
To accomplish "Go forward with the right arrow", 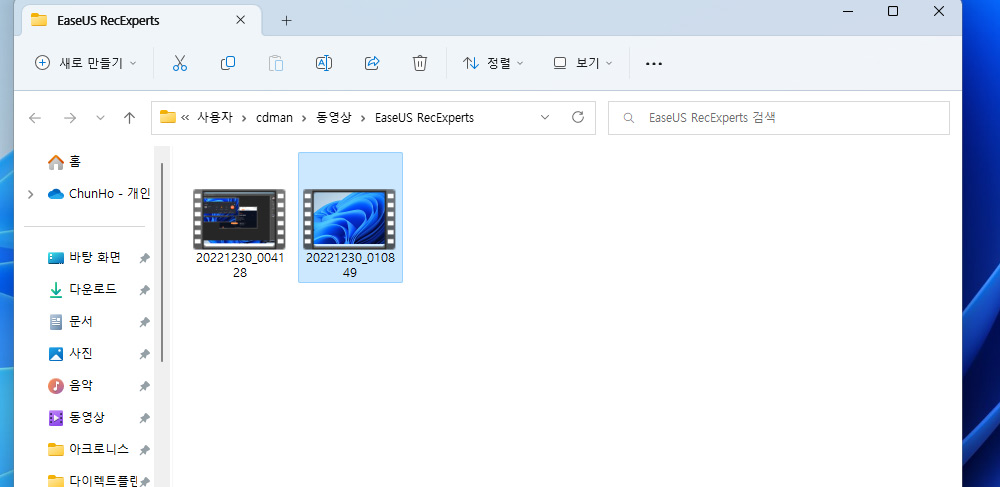I will (70, 118).
